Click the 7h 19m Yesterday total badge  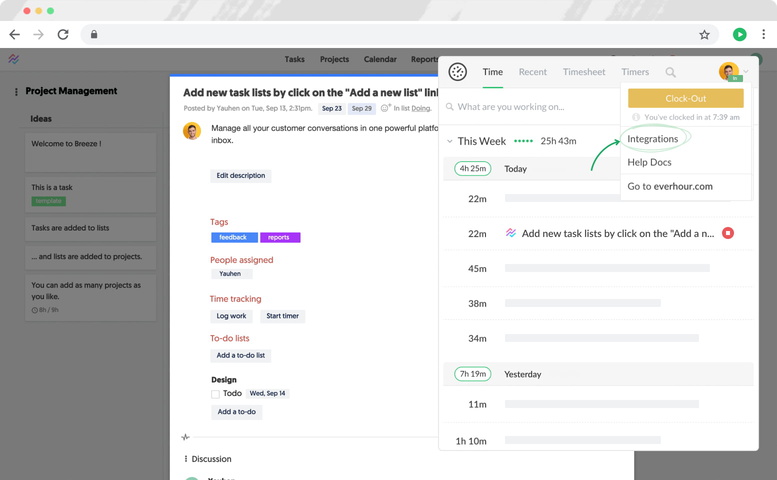coord(473,374)
